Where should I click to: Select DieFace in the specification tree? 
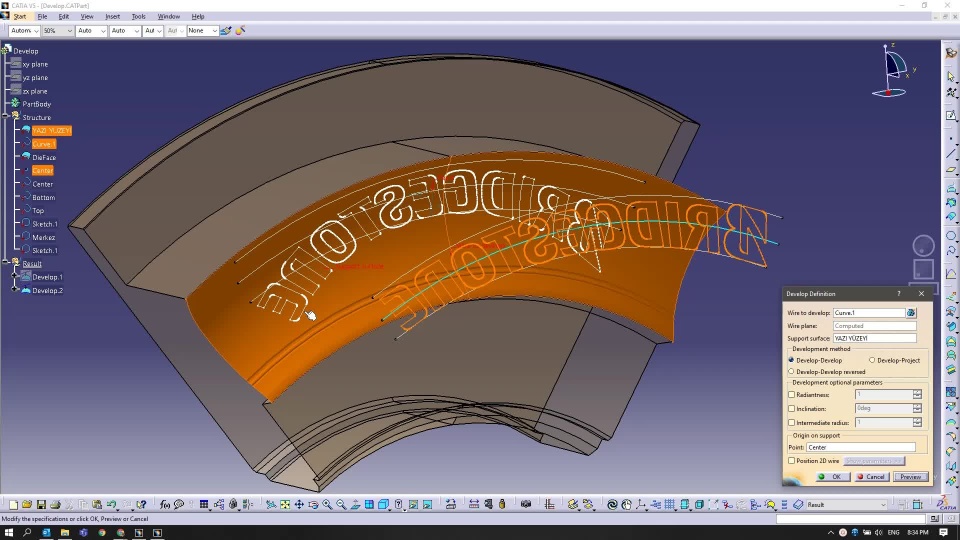tap(44, 157)
